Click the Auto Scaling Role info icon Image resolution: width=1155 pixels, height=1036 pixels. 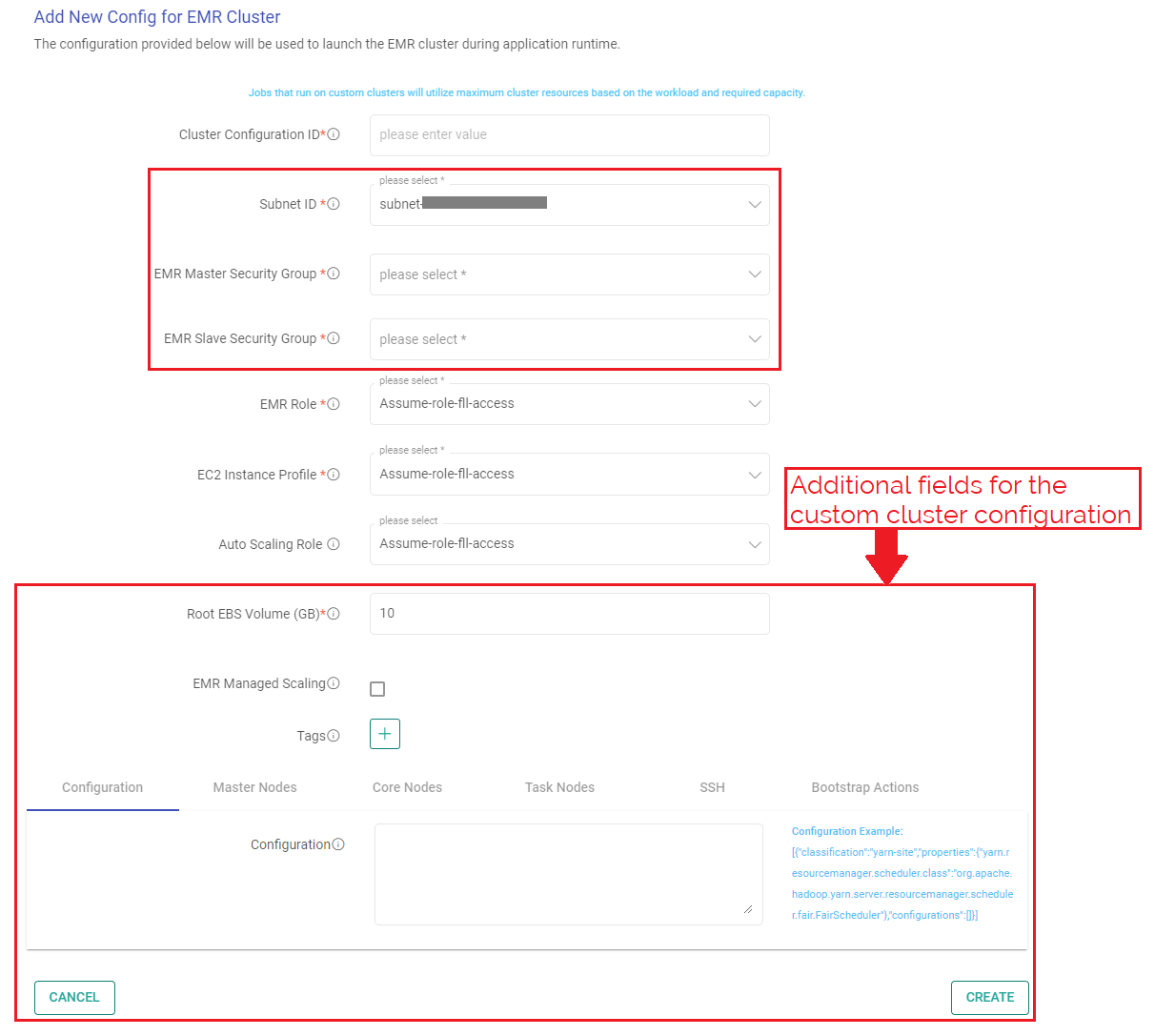(x=334, y=544)
